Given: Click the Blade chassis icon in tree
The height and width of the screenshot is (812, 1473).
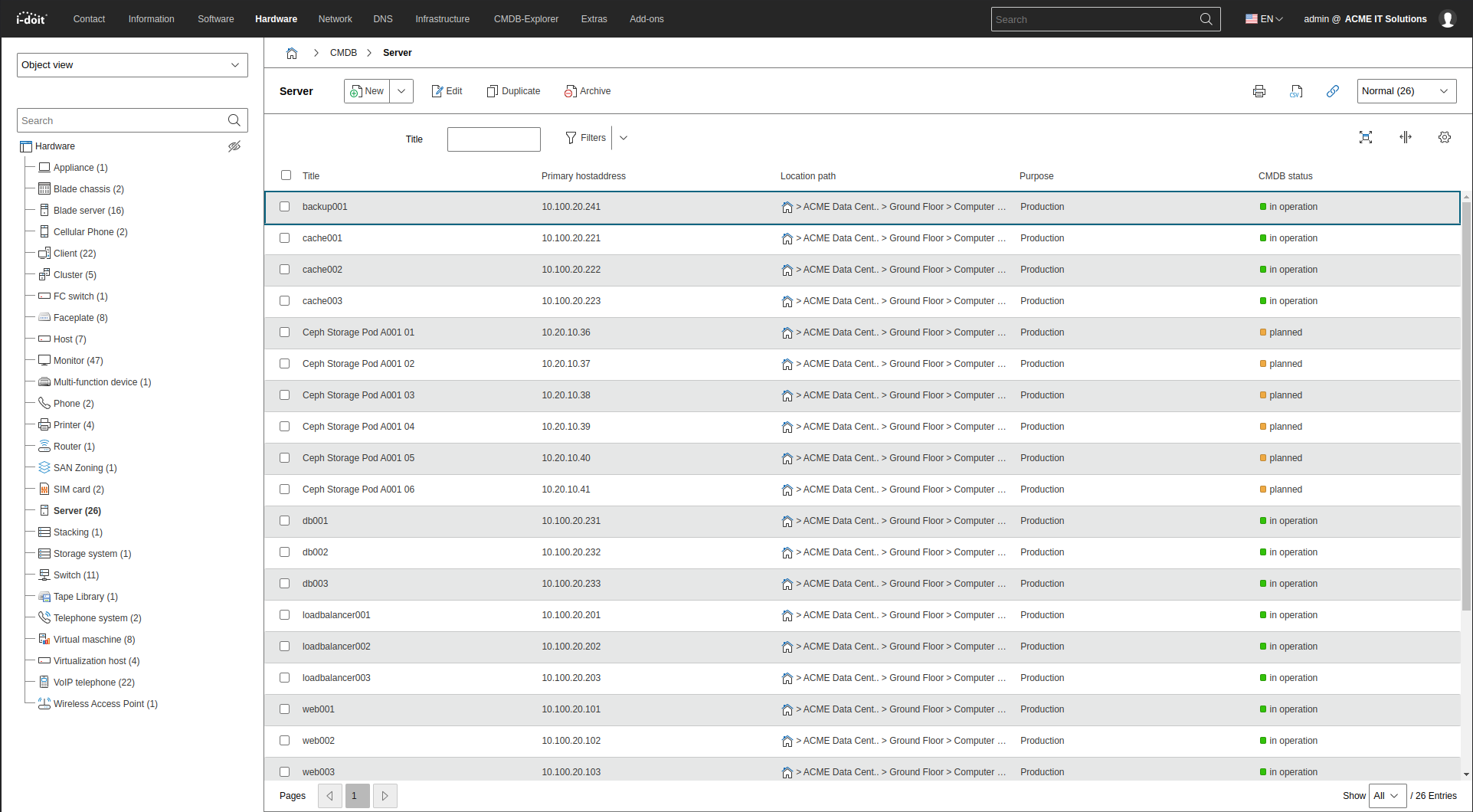Looking at the screenshot, I should point(44,188).
